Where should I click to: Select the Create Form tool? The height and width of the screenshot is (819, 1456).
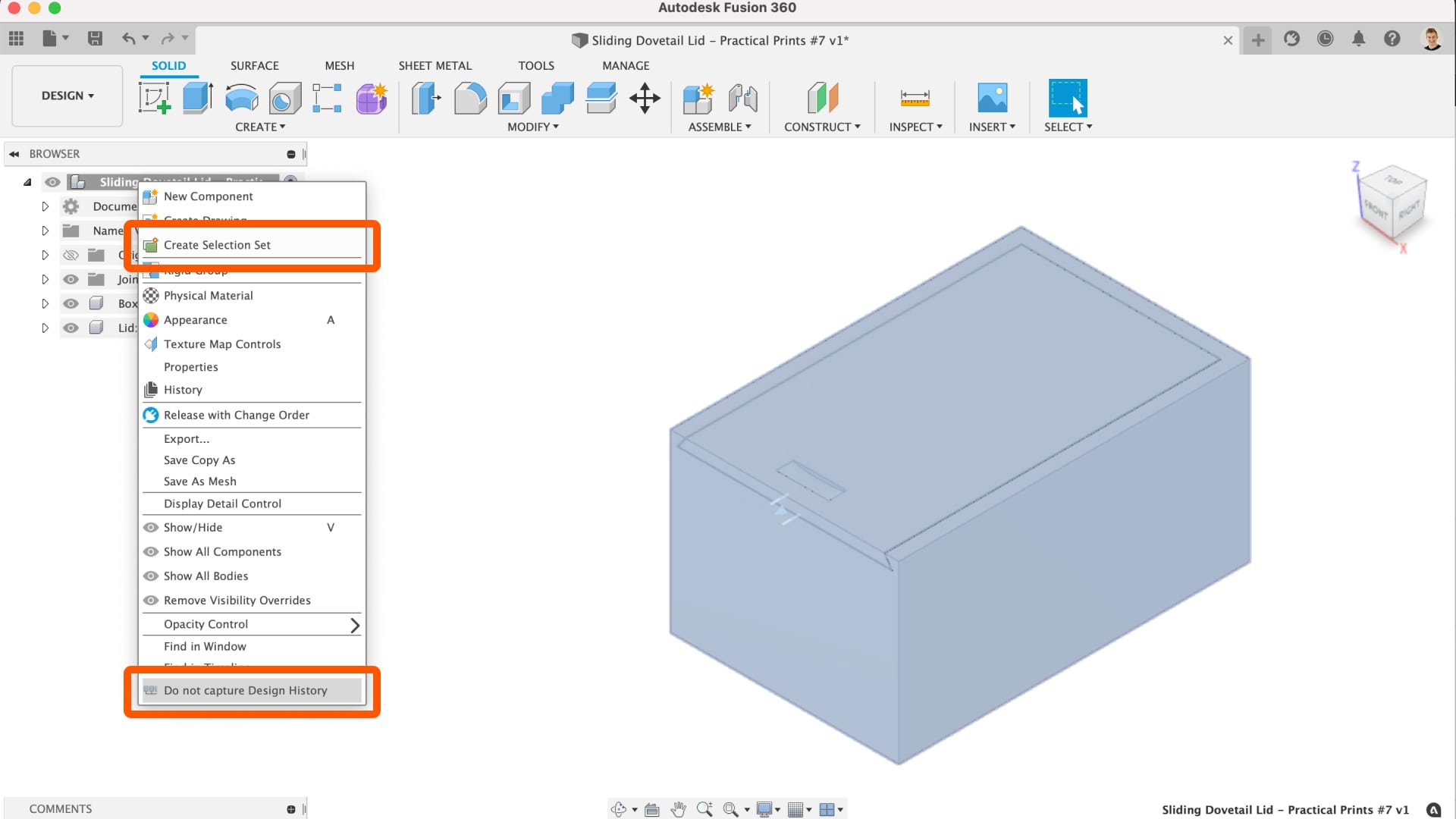click(x=372, y=99)
